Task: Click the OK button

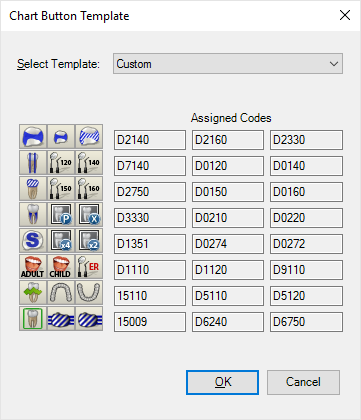Action: 222,382
